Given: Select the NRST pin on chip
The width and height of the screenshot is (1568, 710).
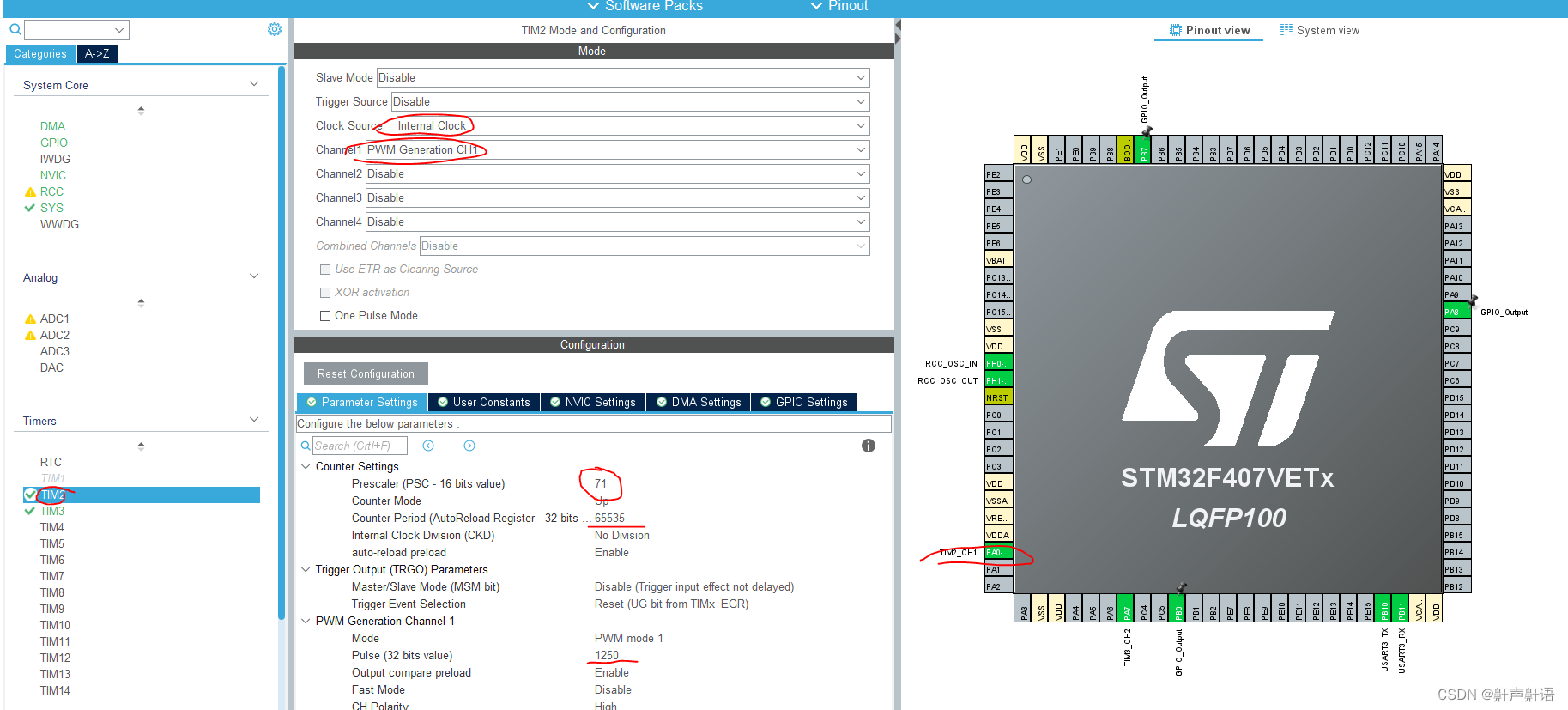Looking at the screenshot, I should [998, 397].
